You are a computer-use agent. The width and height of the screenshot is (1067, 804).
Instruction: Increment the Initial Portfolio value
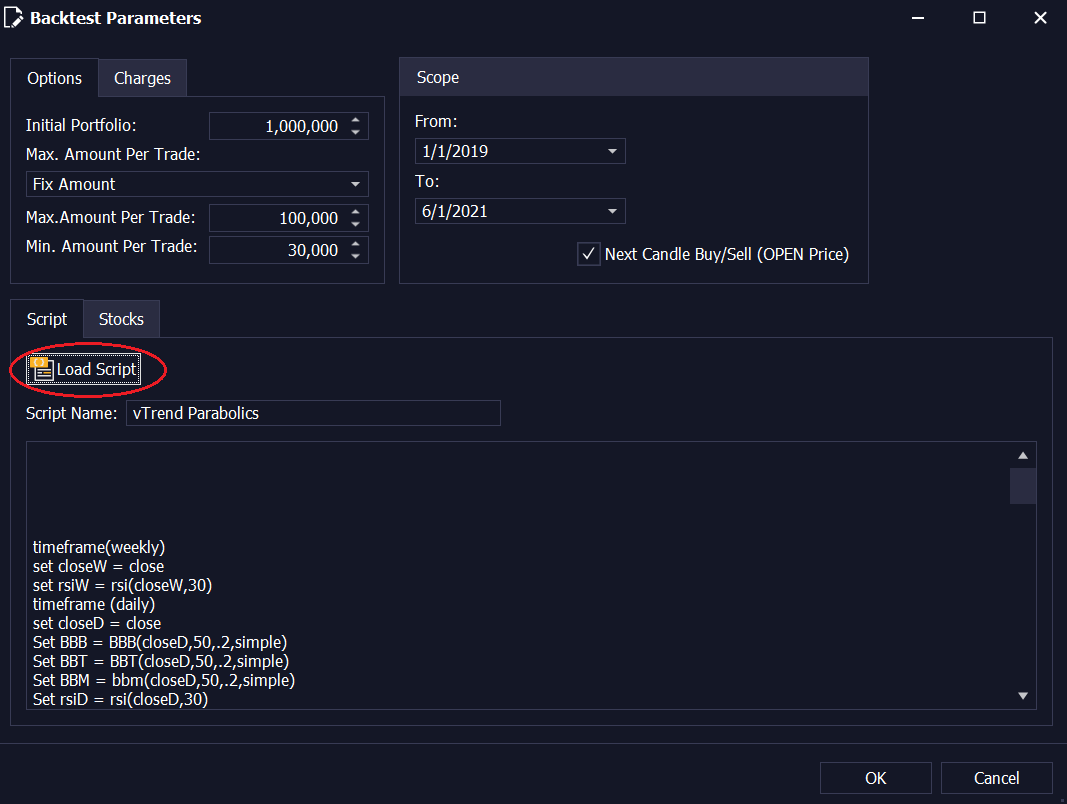356,121
